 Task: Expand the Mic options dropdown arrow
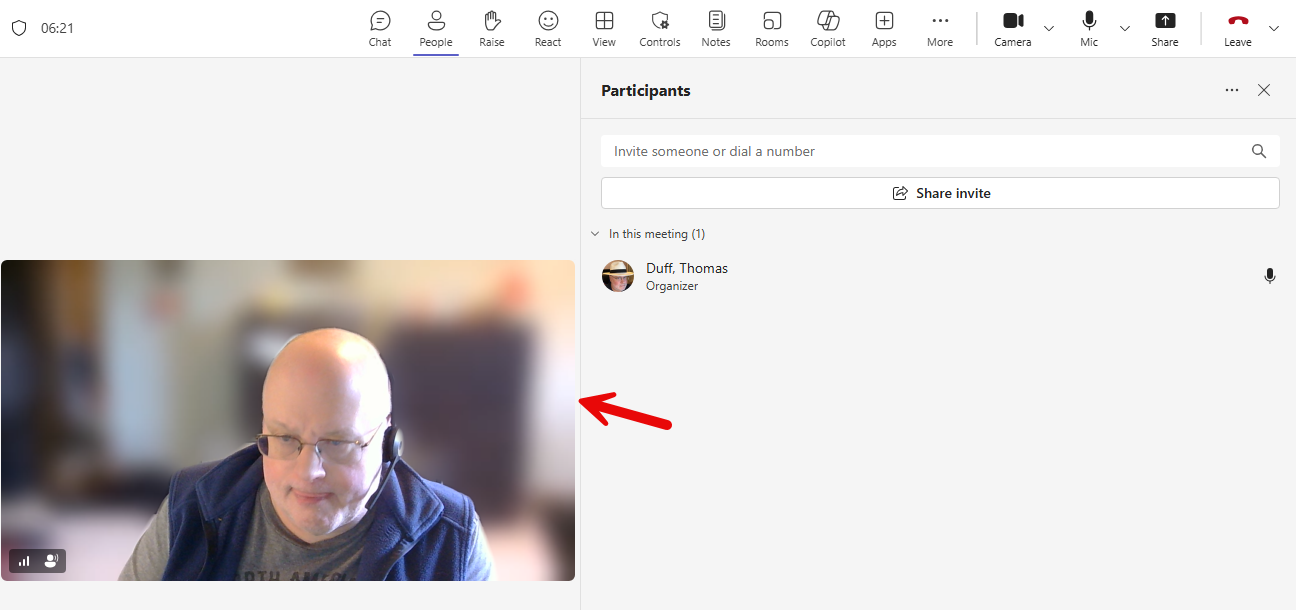(1125, 28)
